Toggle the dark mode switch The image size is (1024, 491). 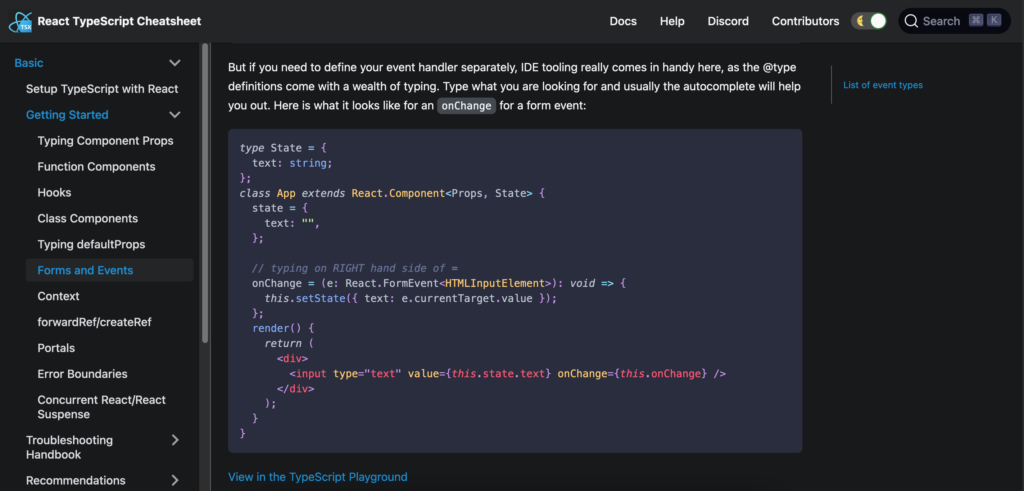[868, 21]
